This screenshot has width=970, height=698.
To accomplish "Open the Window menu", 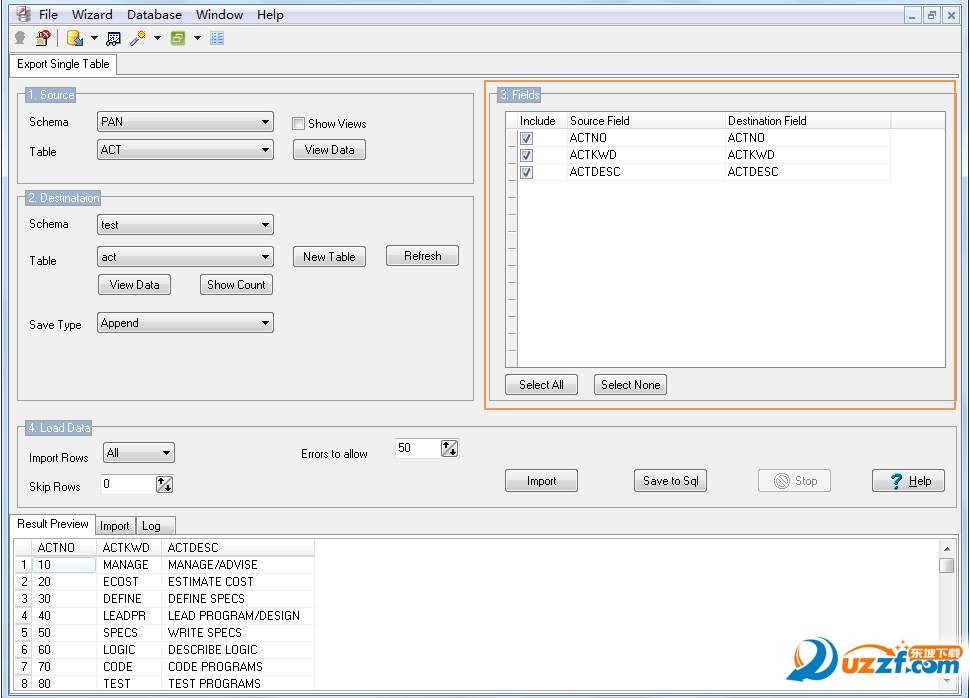I will click(x=219, y=14).
